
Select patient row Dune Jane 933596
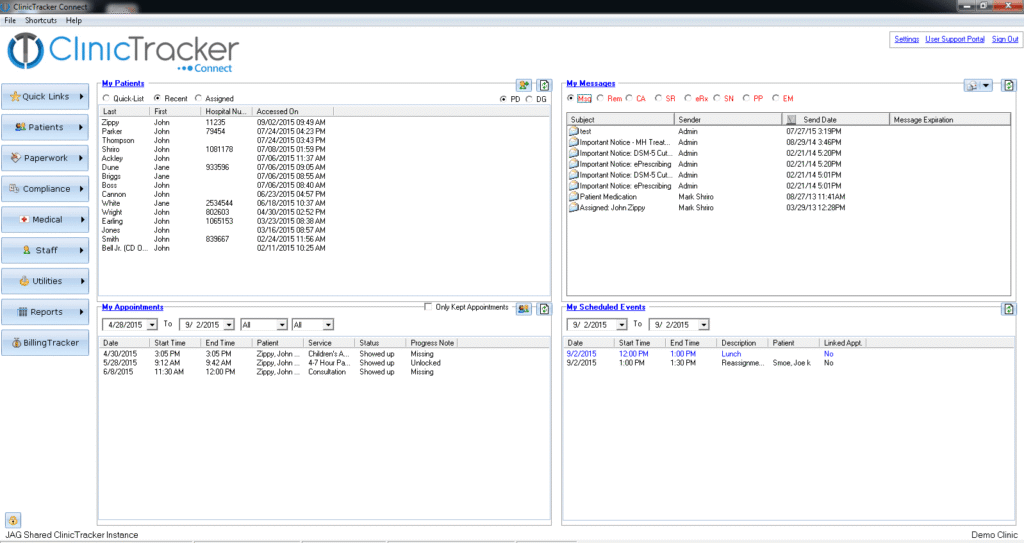tap(323, 167)
